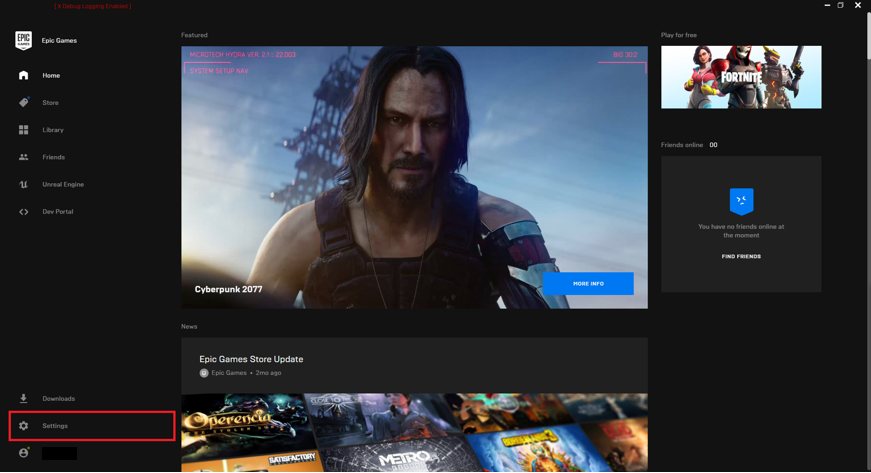This screenshot has width=871, height=473.
Task: Click the sad-face friends offline icon
Action: pyautogui.click(x=741, y=202)
